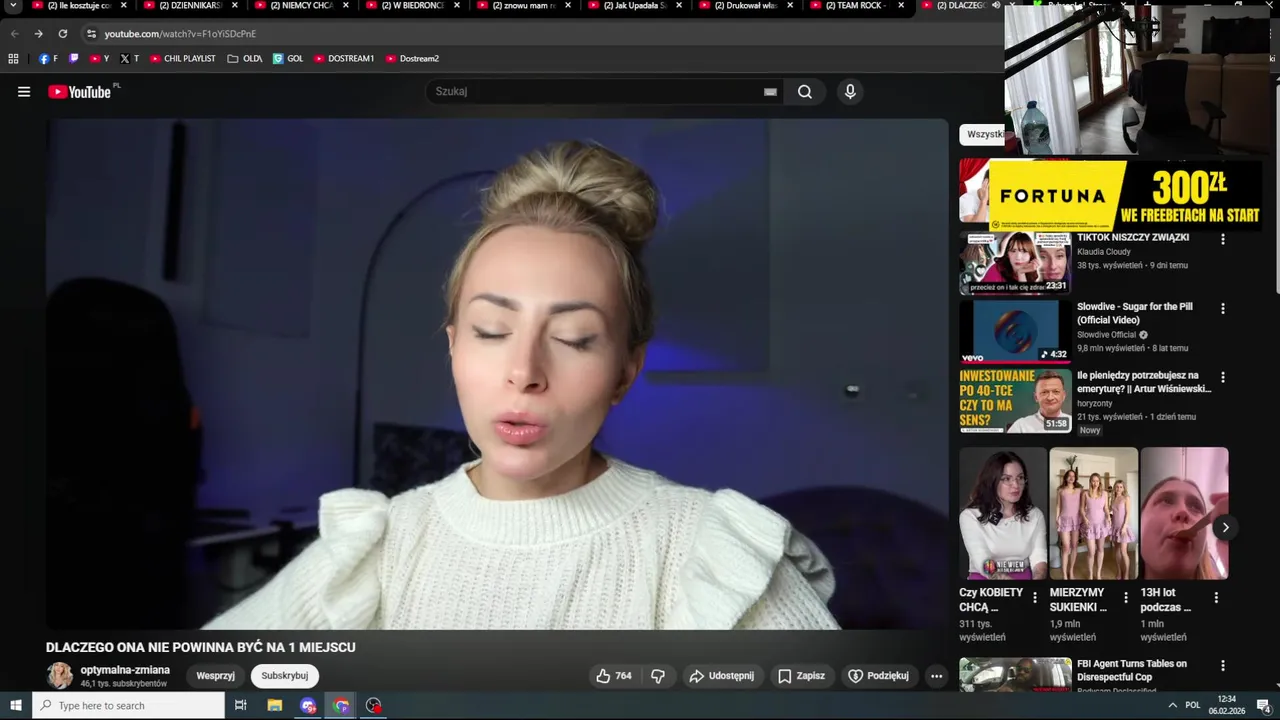Open 'Czy KOBIETY CHCĄ' short
This screenshot has height=720, width=1280.
click(x=1003, y=513)
